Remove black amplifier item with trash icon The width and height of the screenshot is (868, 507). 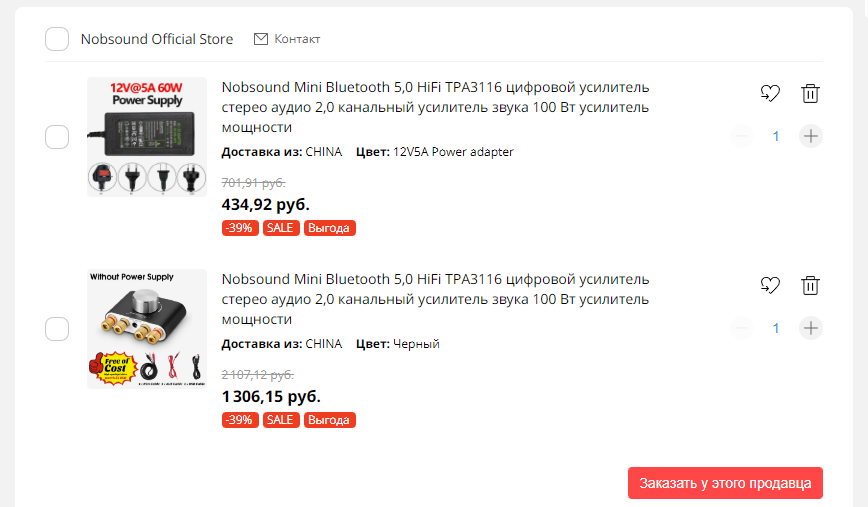(x=810, y=285)
